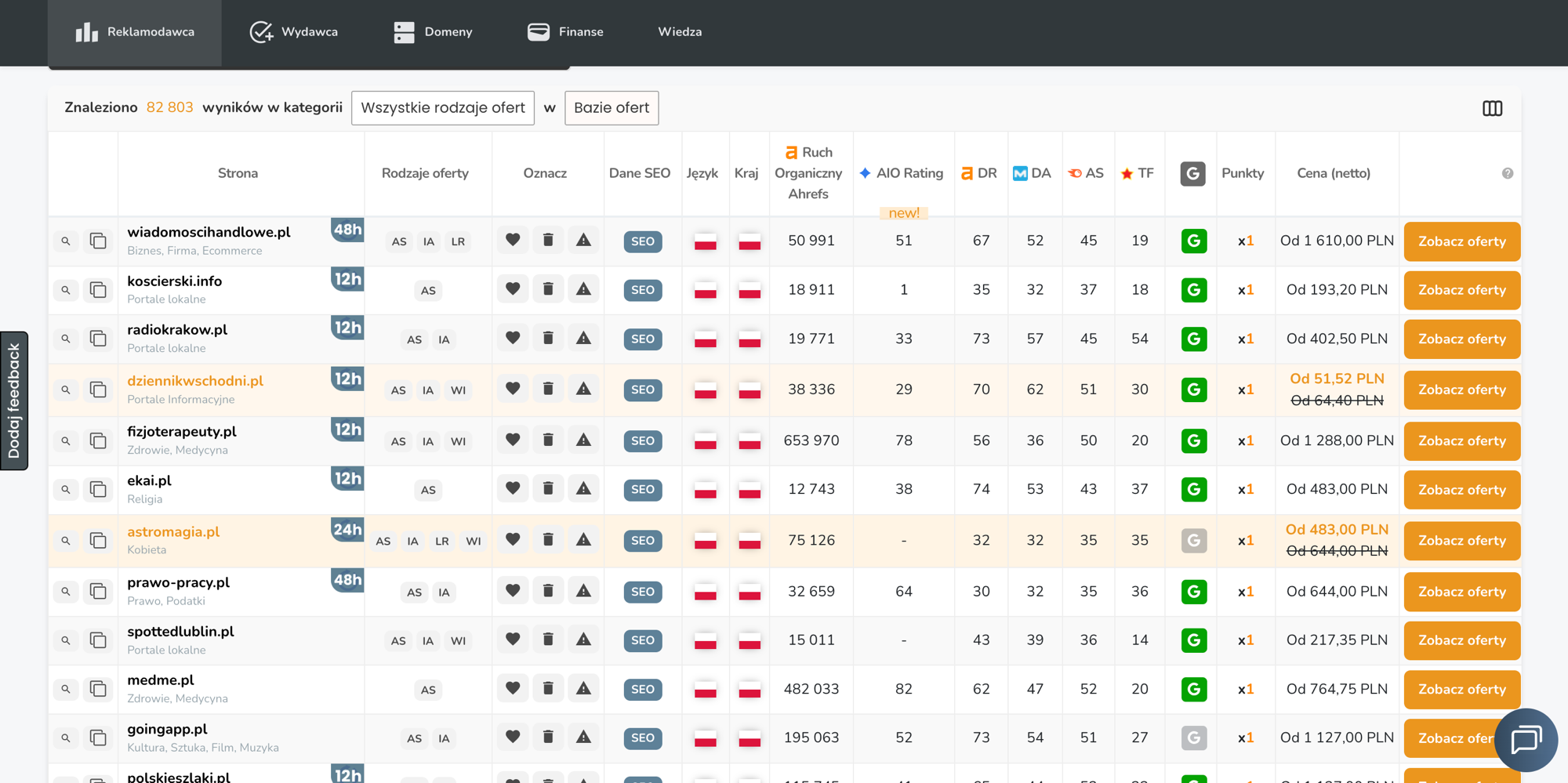This screenshot has width=1568, height=783.
Task: Open the column layout settings icon
Action: pos(1492,108)
